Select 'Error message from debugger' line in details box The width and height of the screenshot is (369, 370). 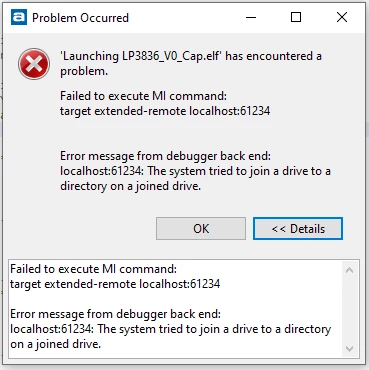point(115,314)
